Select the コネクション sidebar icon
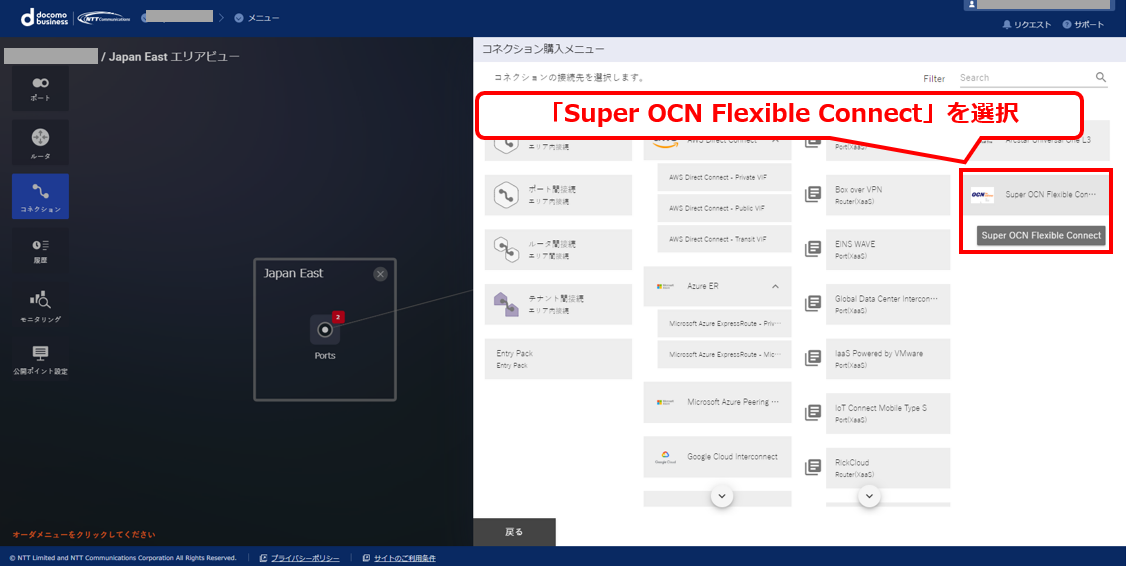This screenshot has height=566, width=1127. pos(40,196)
